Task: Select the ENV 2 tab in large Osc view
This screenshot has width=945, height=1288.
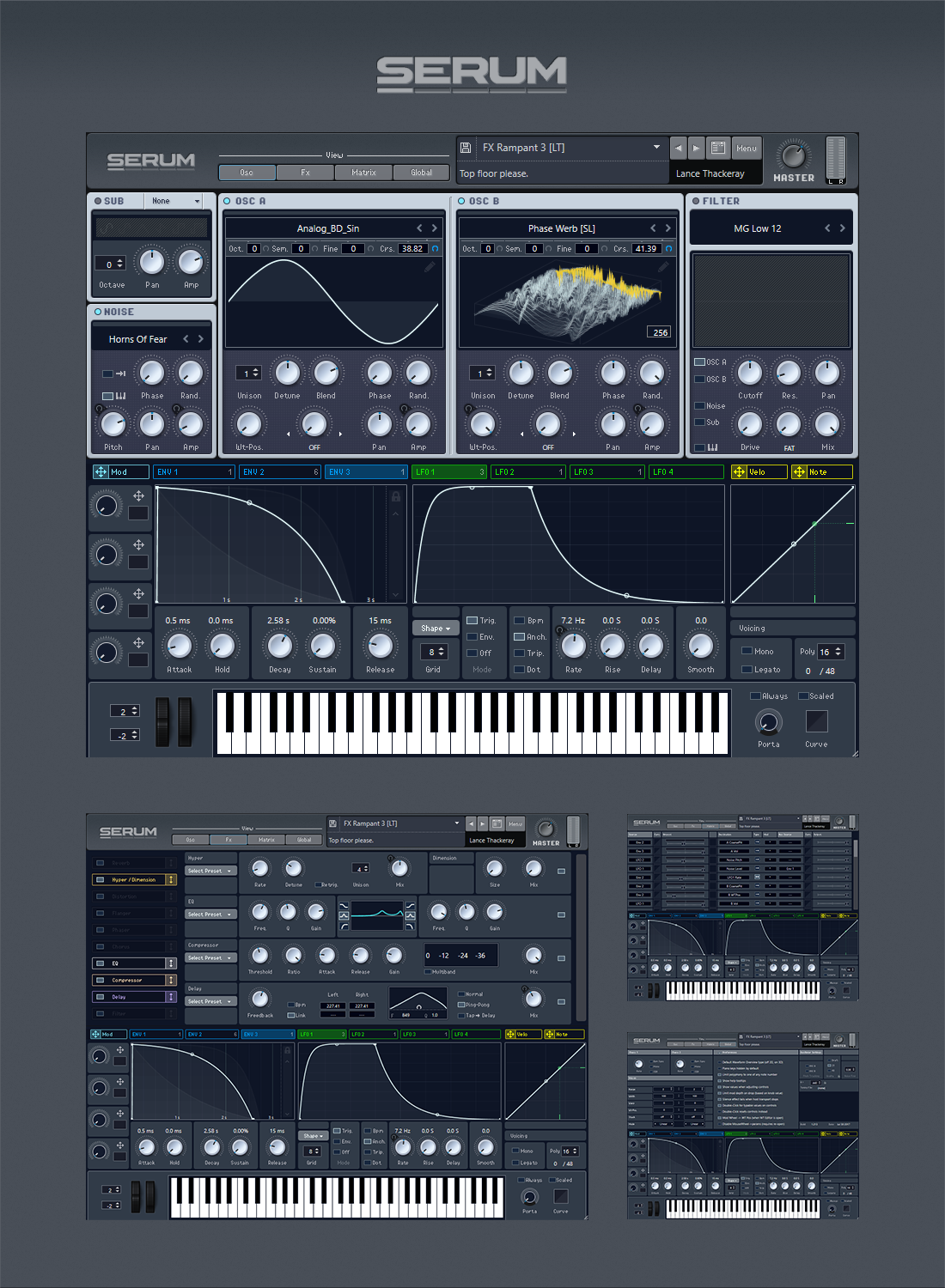Action: [x=279, y=471]
